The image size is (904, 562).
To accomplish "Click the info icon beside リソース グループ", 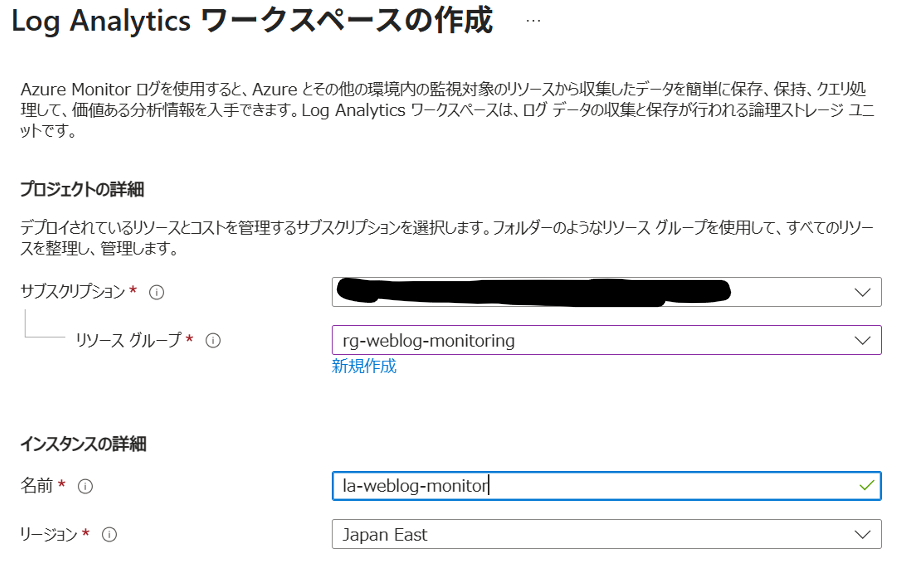I will pyautogui.click(x=212, y=340).
